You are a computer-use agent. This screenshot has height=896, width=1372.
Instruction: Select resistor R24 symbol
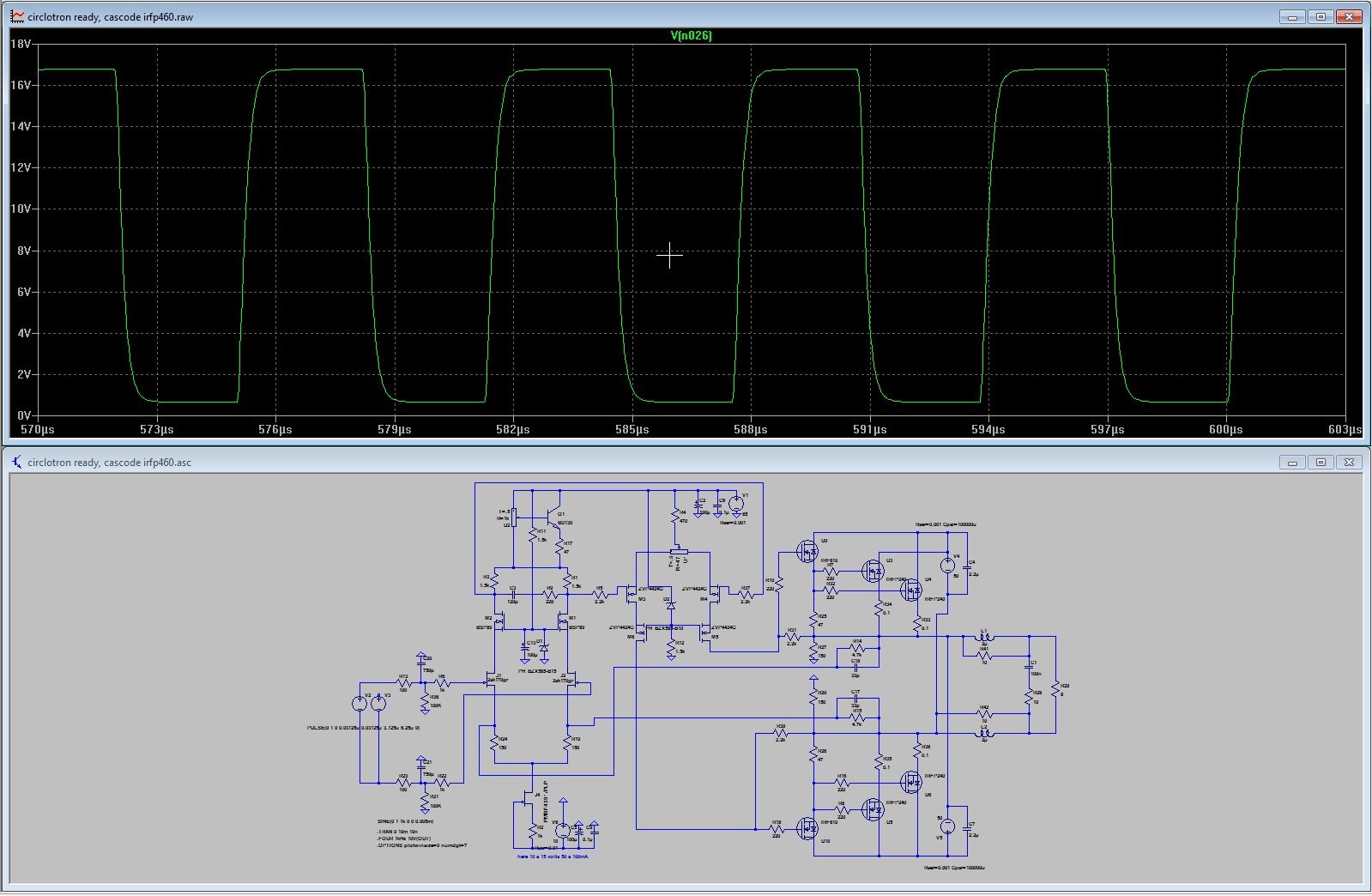[494, 743]
